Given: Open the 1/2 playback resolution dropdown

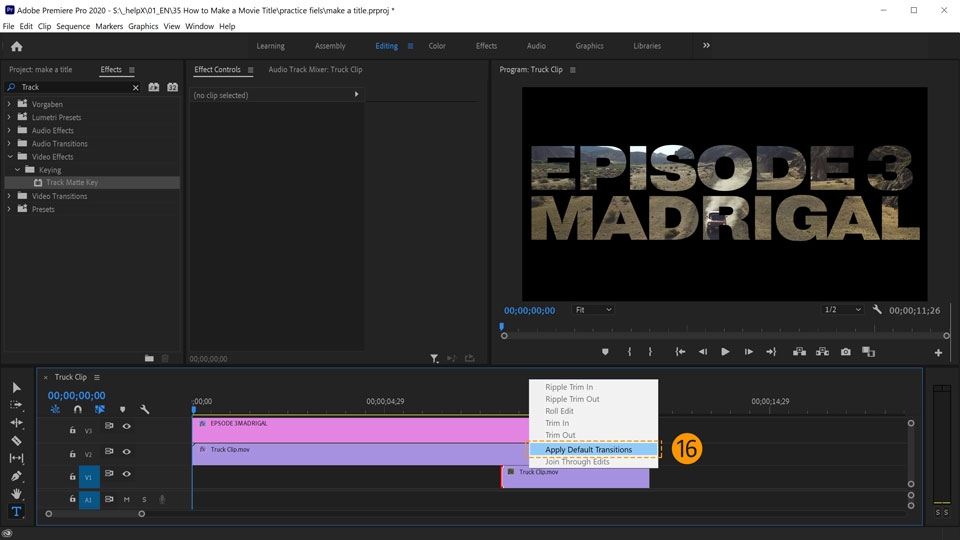Looking at the screenshot, I should point(842,310).
